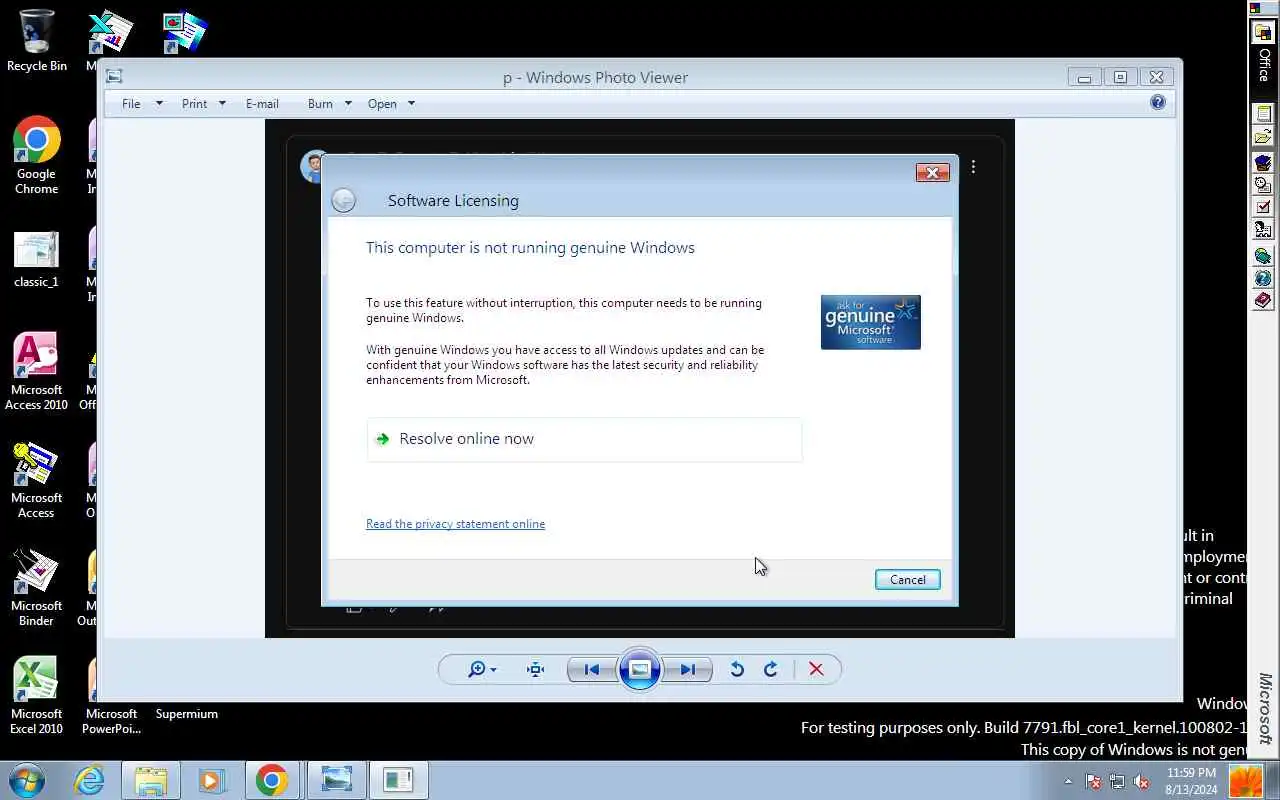Viewport: 1280px width, 800px height.
Task: Expand the Print dropdown arrow
Action: coord(222,103)
